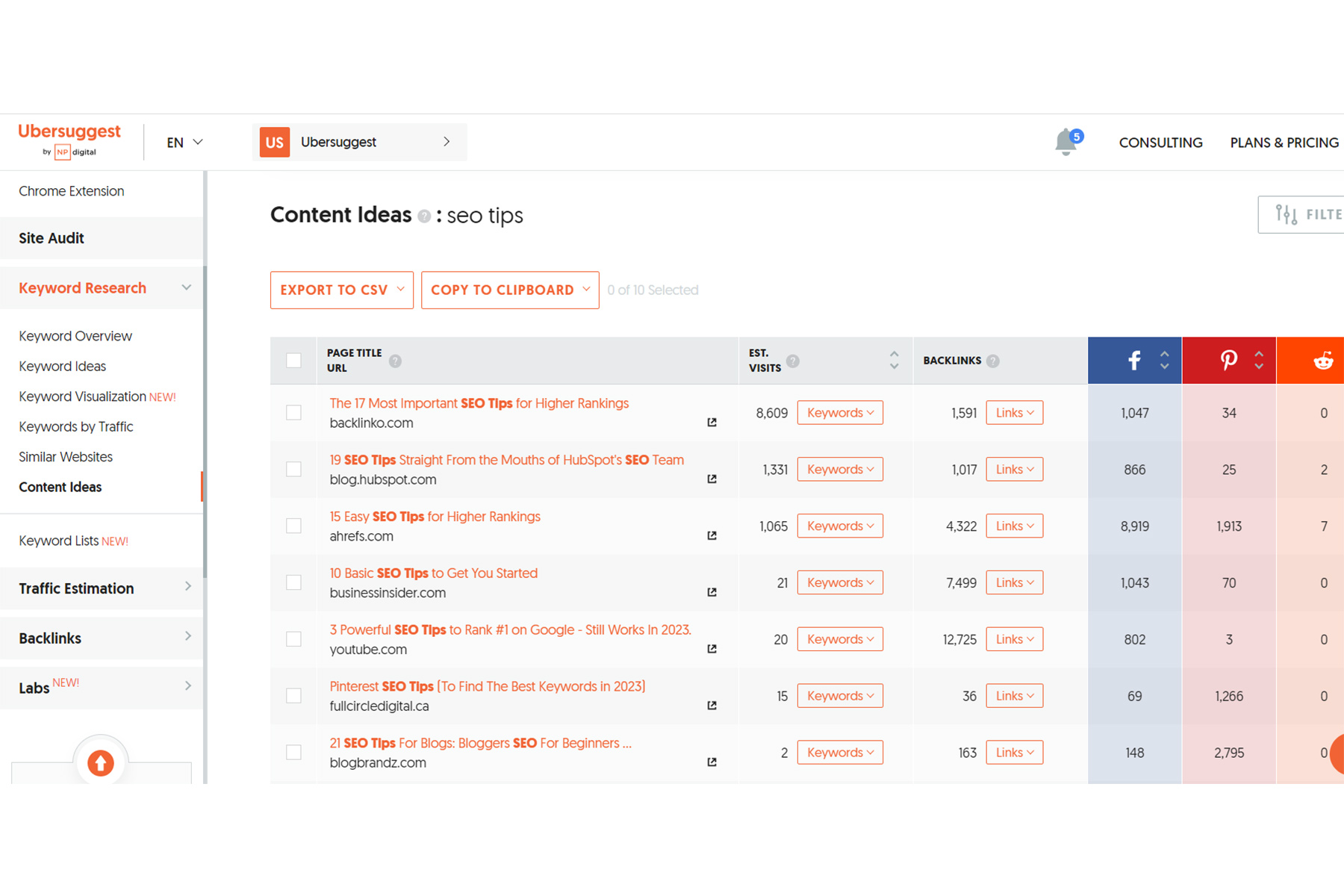This screenshot has width=1344, height=896.
Task: Open the Copy to Clipboard dropdown
Action: pos(510,290)
